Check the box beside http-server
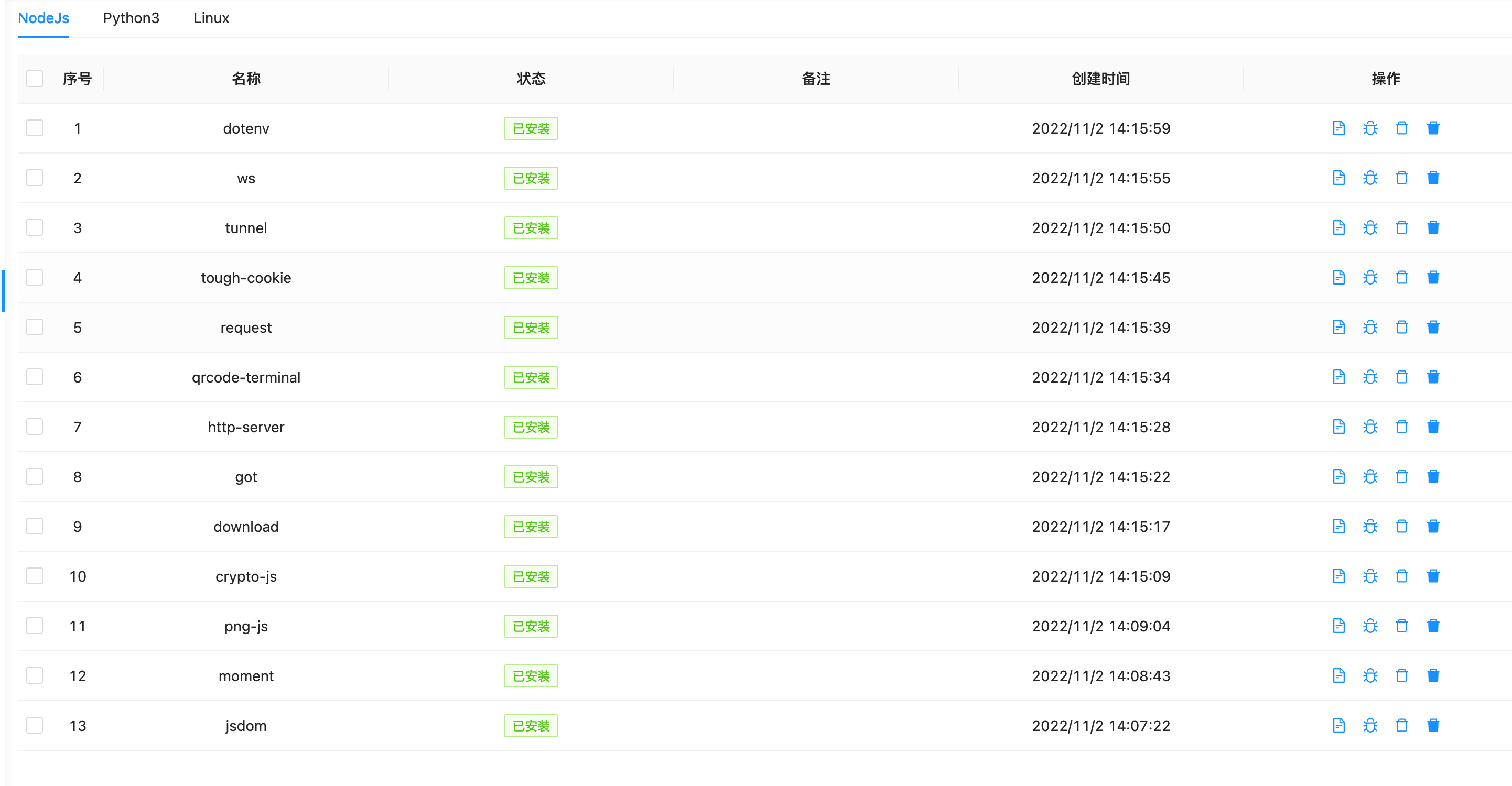1512x786 pixels. coord(35,427)
